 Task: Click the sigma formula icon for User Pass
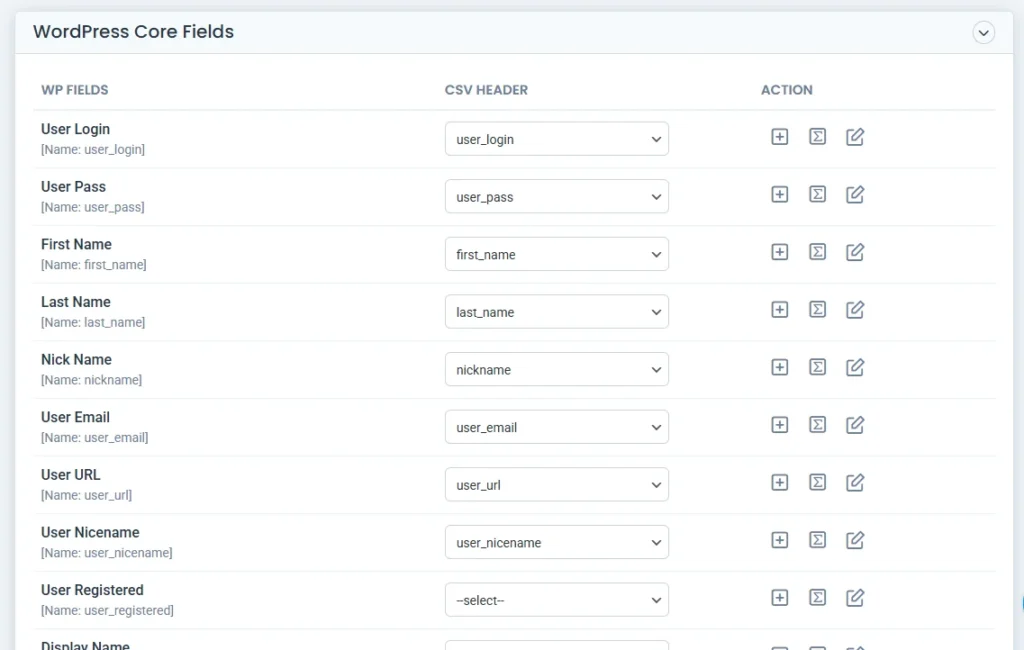point(817,195)
